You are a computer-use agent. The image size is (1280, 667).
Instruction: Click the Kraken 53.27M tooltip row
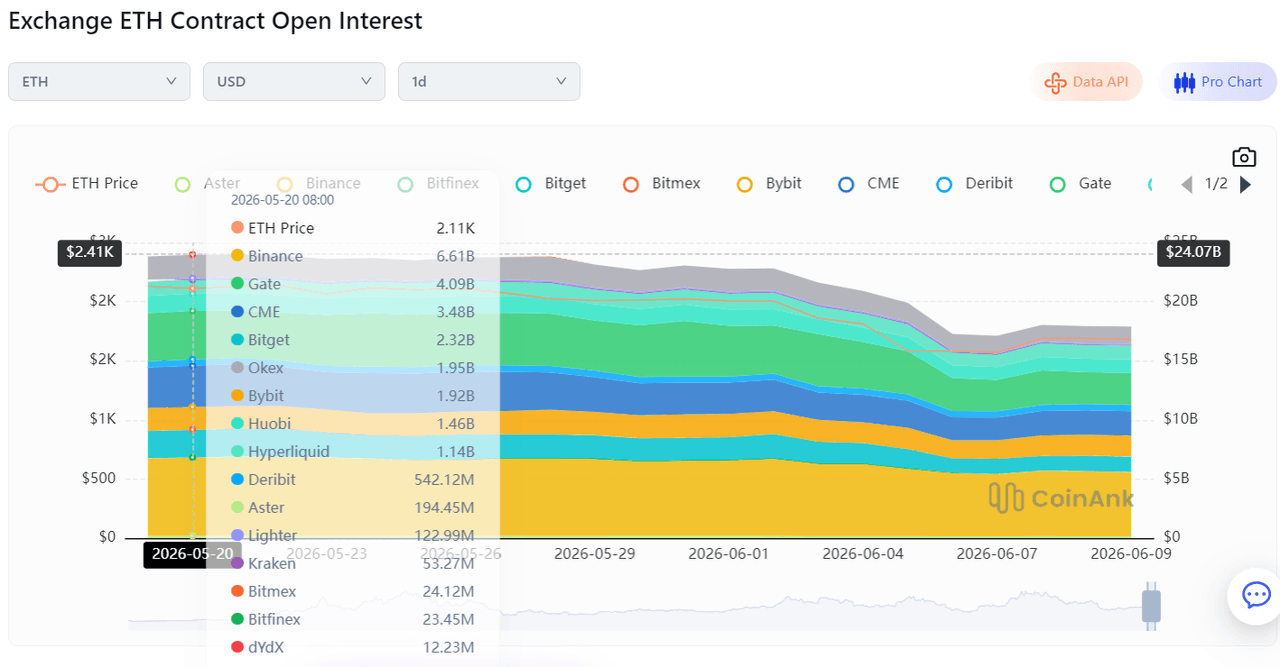pos(352,564)
